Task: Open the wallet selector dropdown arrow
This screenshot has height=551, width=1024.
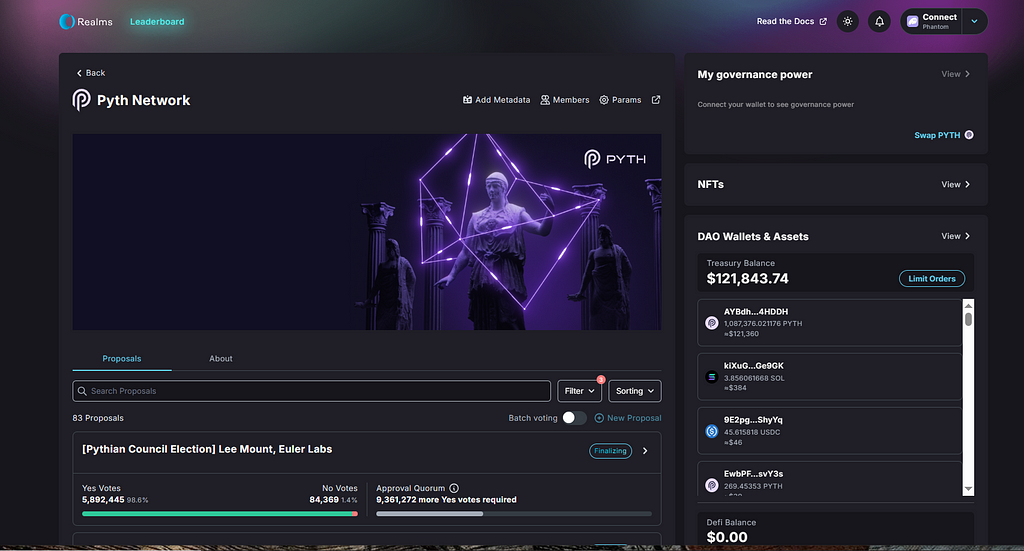Action: click(x=974, y=22)
